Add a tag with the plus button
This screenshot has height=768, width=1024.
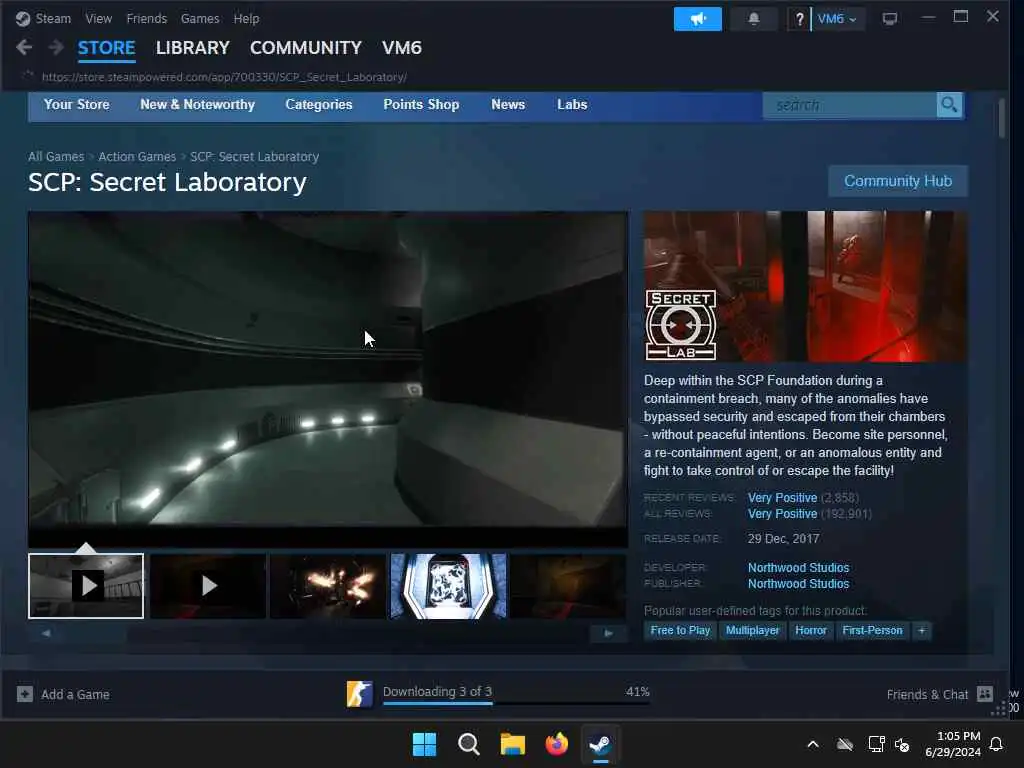point(921,630)
